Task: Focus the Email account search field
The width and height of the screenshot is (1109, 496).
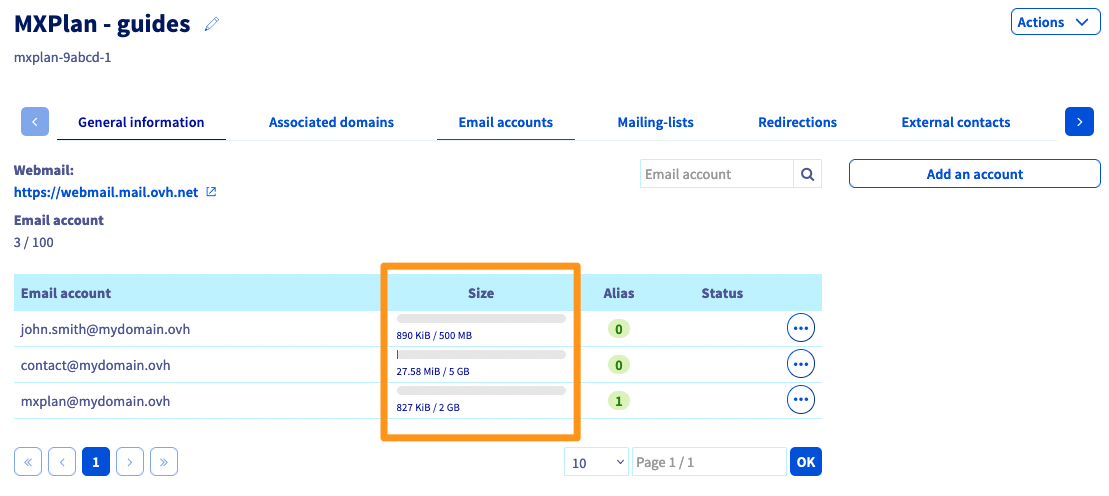Action: tap(716, 174)
